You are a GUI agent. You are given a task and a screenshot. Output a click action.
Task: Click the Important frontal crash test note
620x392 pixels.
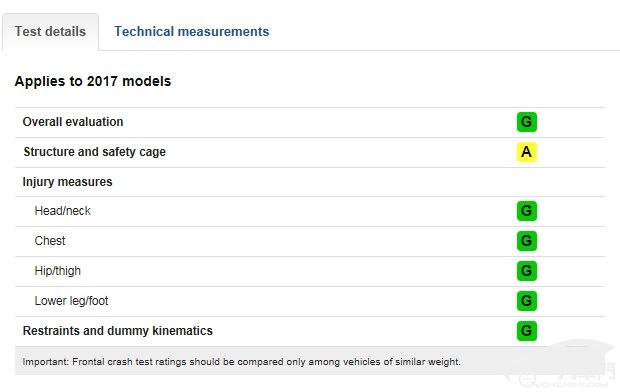[242, 362]
